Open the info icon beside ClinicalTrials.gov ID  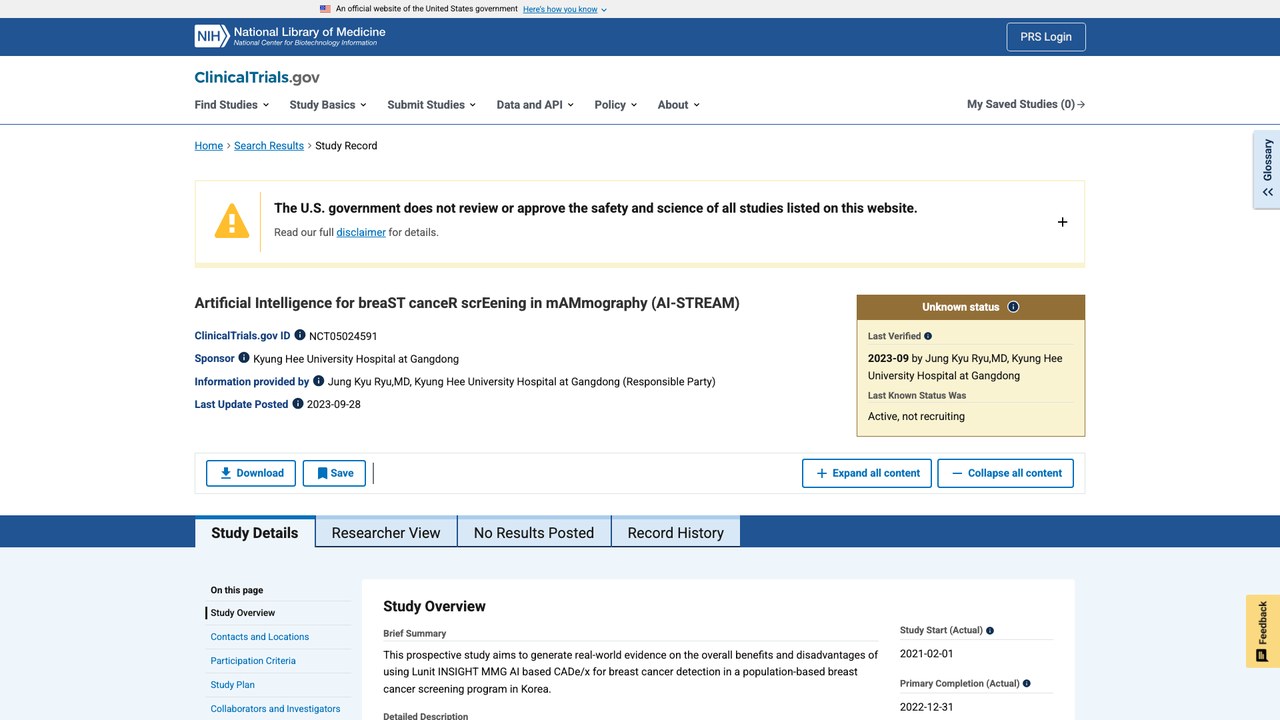[300, 335]
